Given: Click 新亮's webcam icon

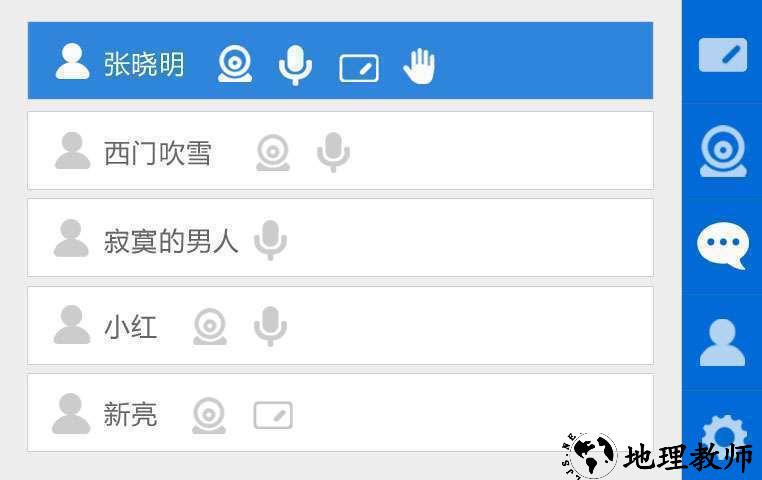Looking at the screenshot, I should [x=209, y=415].
